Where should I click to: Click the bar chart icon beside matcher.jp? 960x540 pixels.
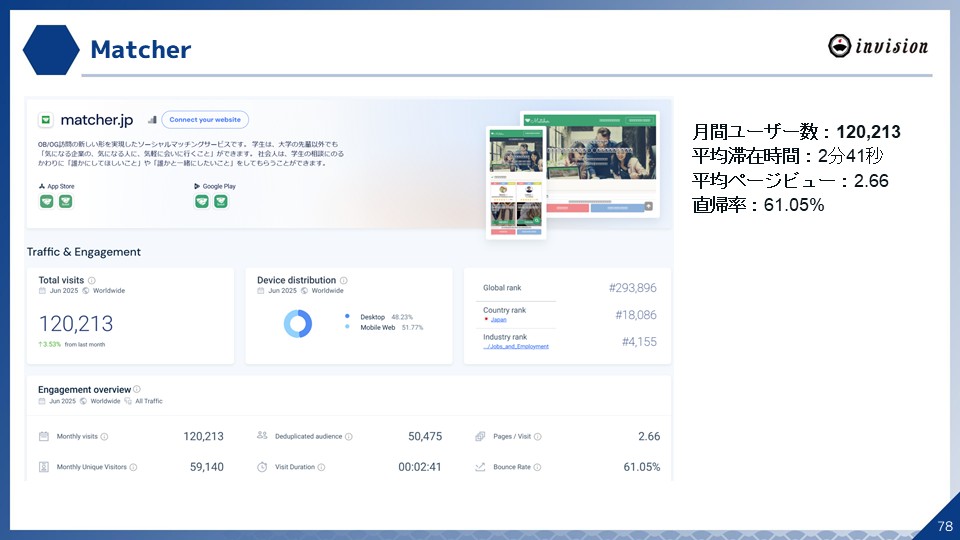(x=152, y=120)
